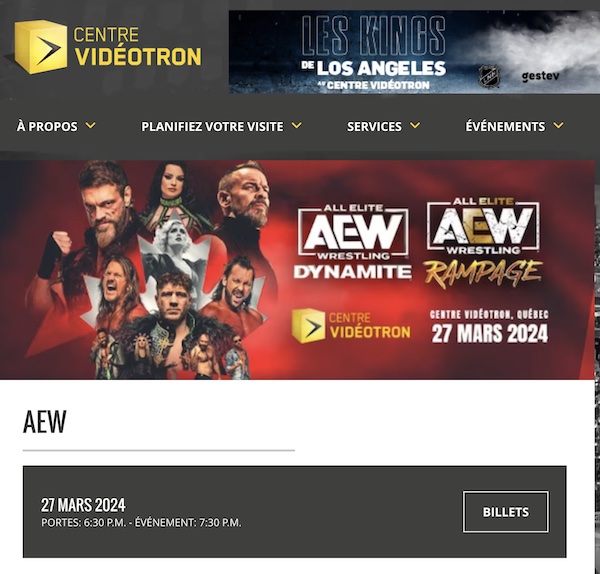Click the CENTRE VIDÉOTRON header wordmark

137,47
